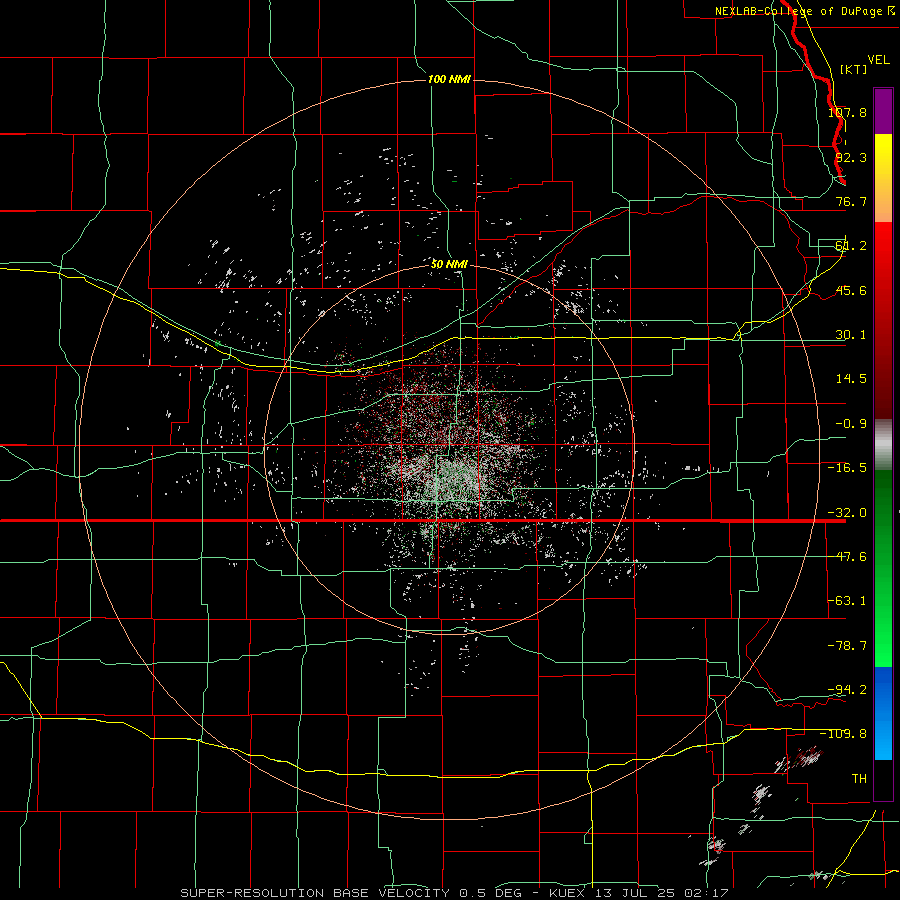Click the -47.6 velocity scale value
The height and width of the screenshot is (900, 900).
click(x=847, y=557)
